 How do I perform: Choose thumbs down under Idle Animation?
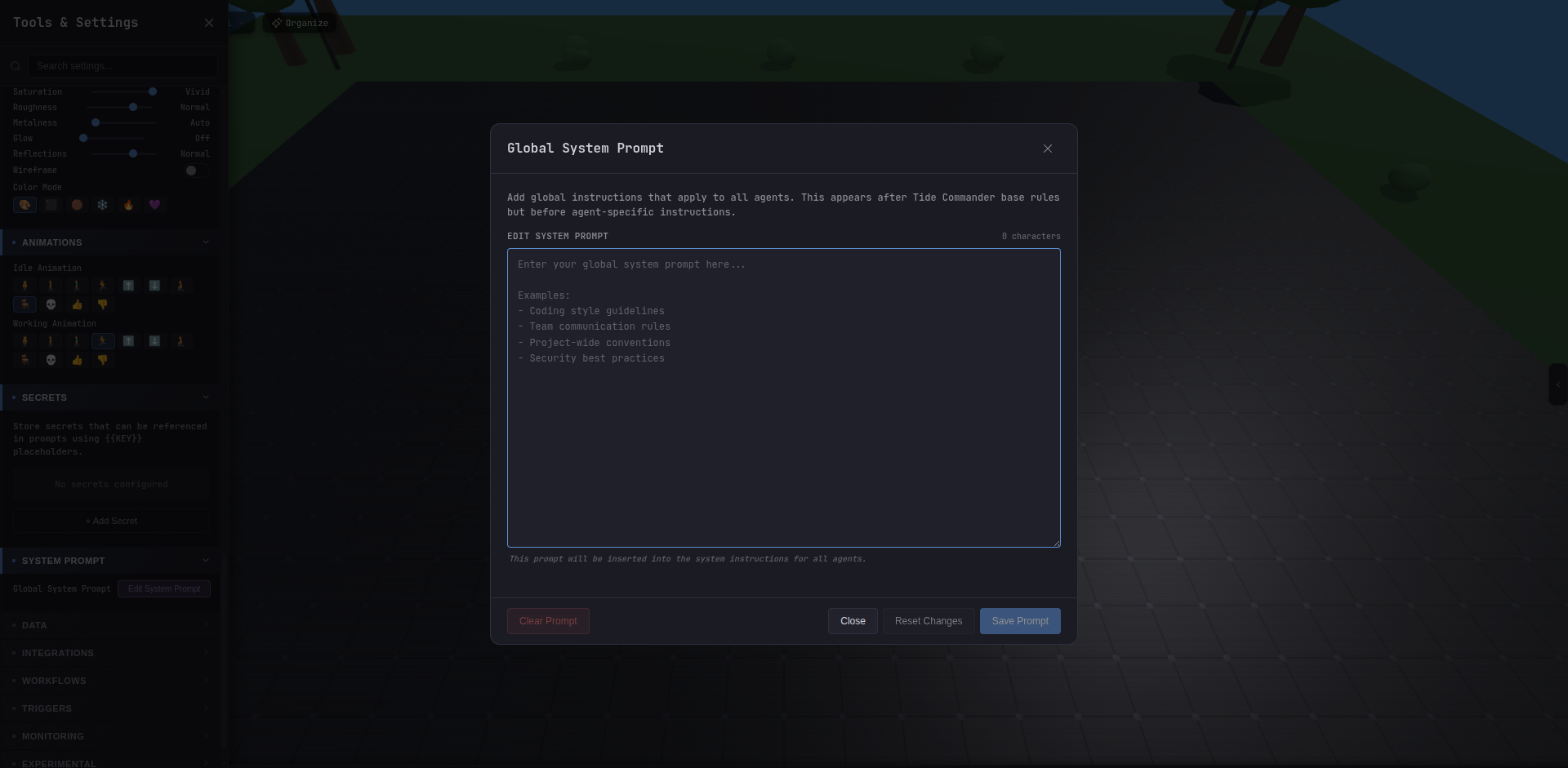pyautogui.click(x=103, y=304)
